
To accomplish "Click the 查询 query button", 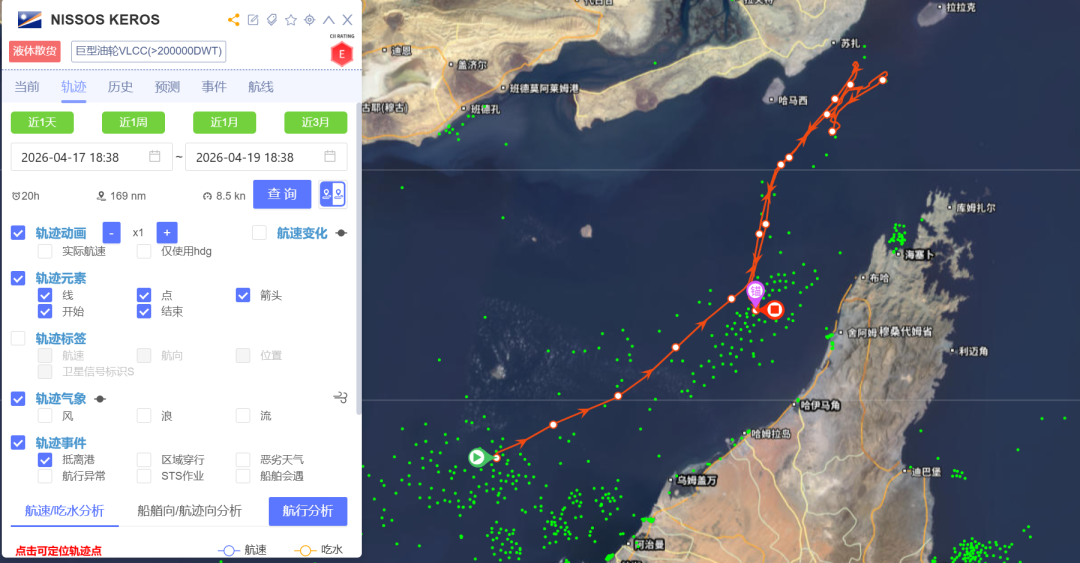I will [282, 194].
